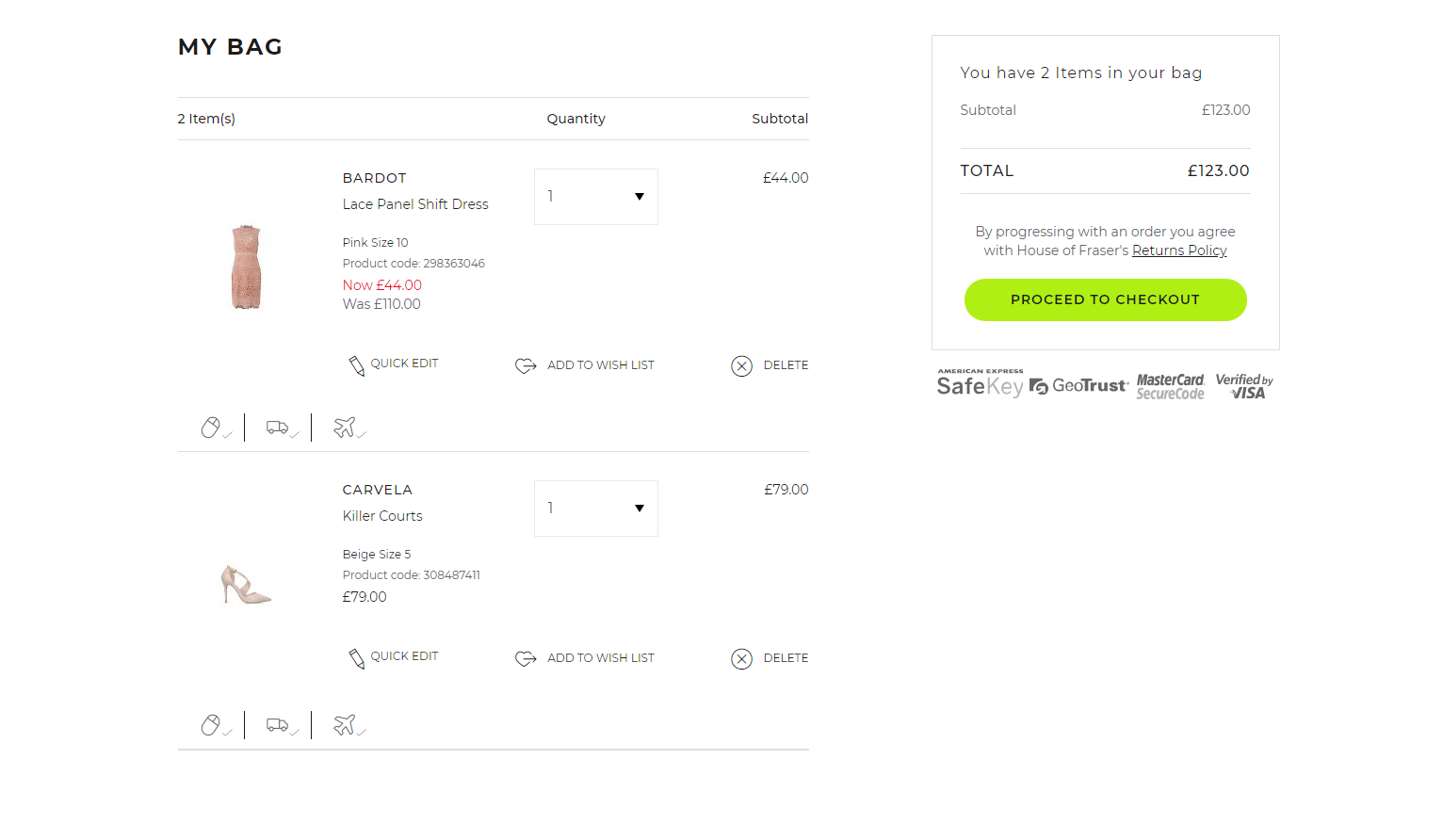
Task: Proceed to checkout
Action: pos(1106,299)
